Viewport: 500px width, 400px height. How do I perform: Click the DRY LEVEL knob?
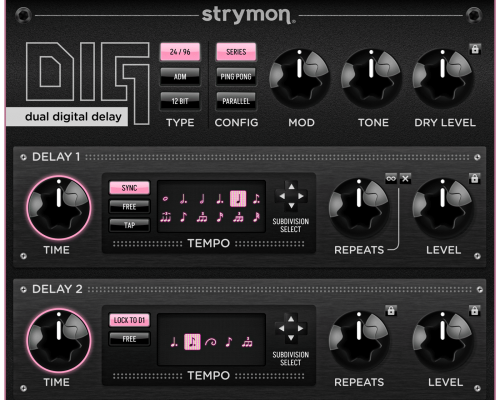[x=443, y=79]
